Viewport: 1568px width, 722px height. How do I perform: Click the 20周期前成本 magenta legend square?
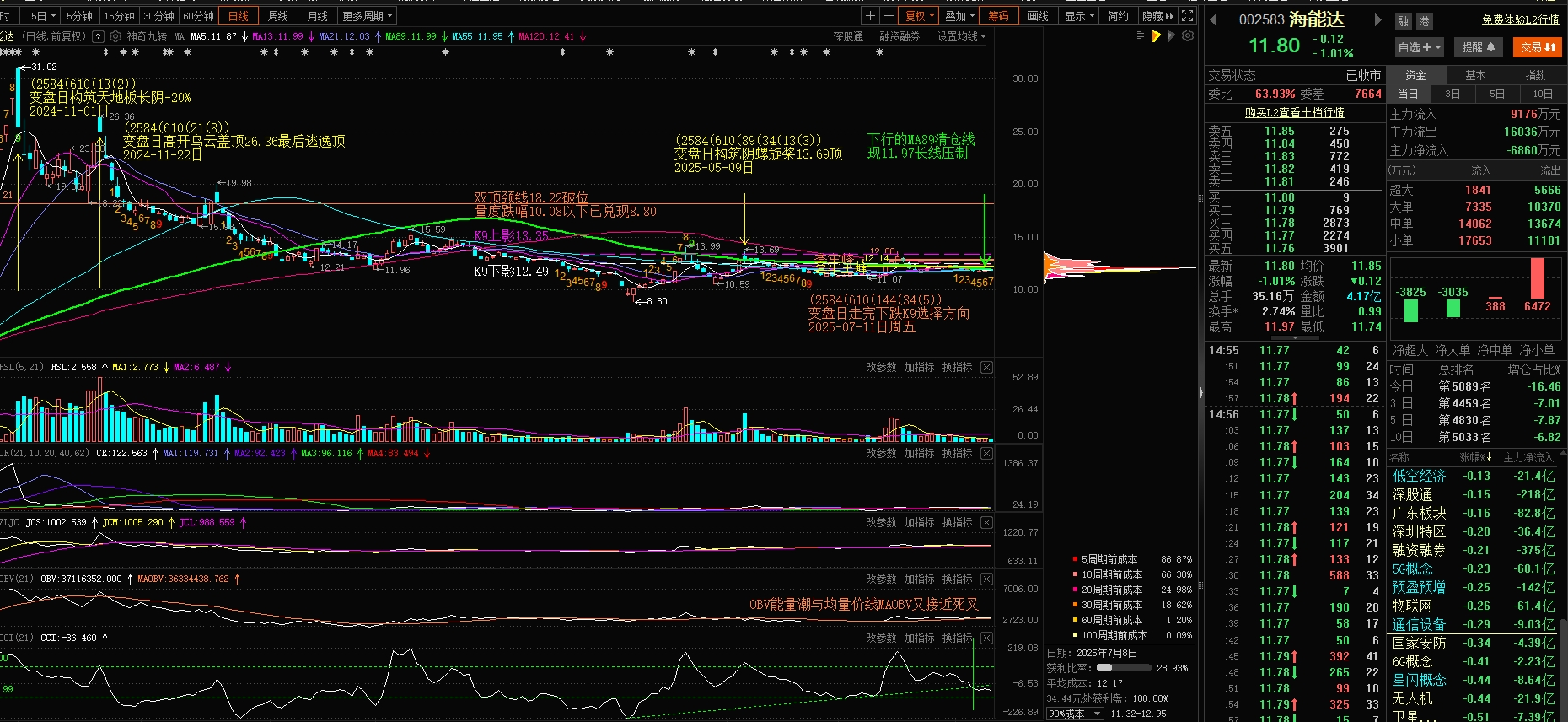pos(1075,590)
